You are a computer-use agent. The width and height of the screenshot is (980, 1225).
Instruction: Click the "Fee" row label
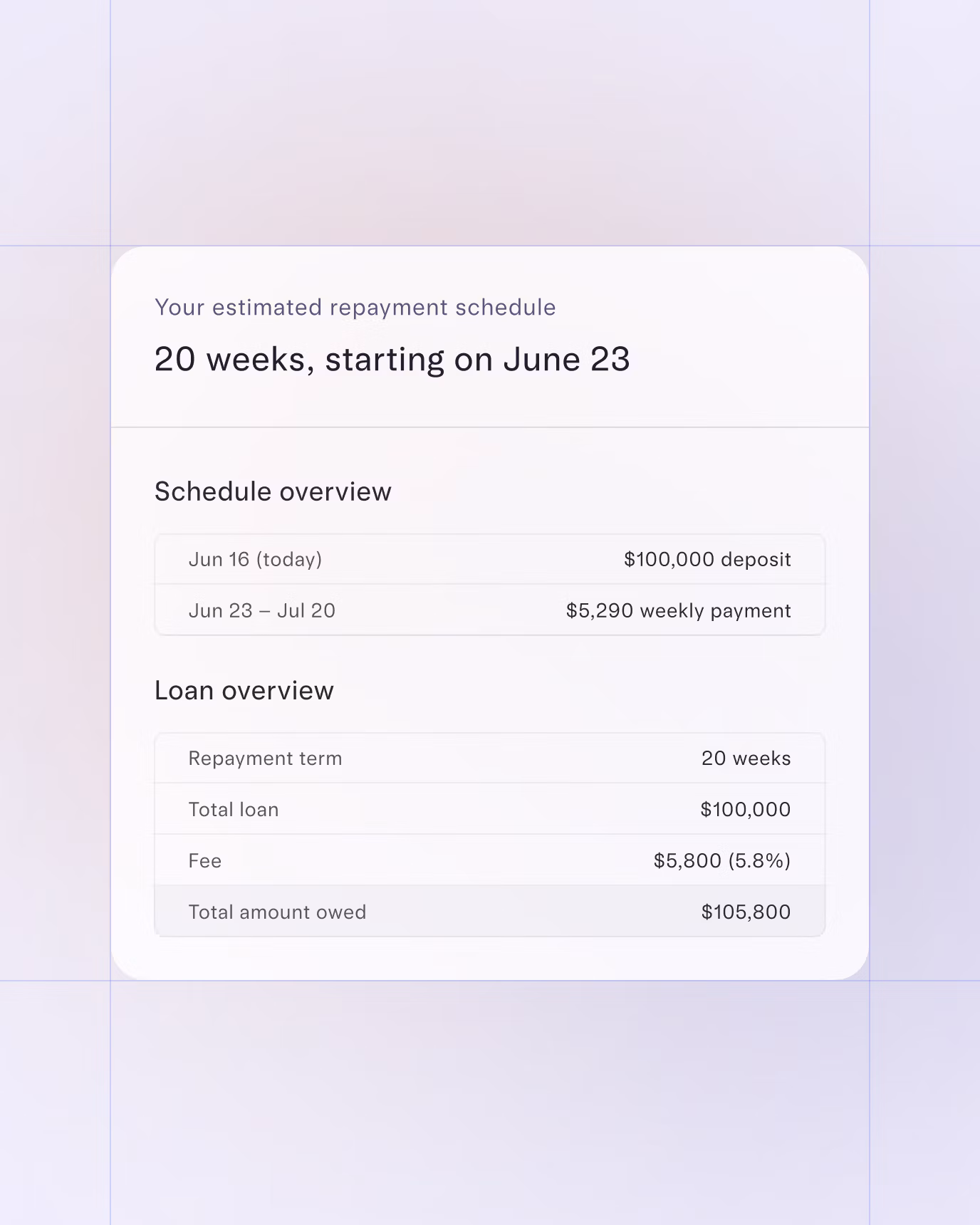[x=204, y=861]
